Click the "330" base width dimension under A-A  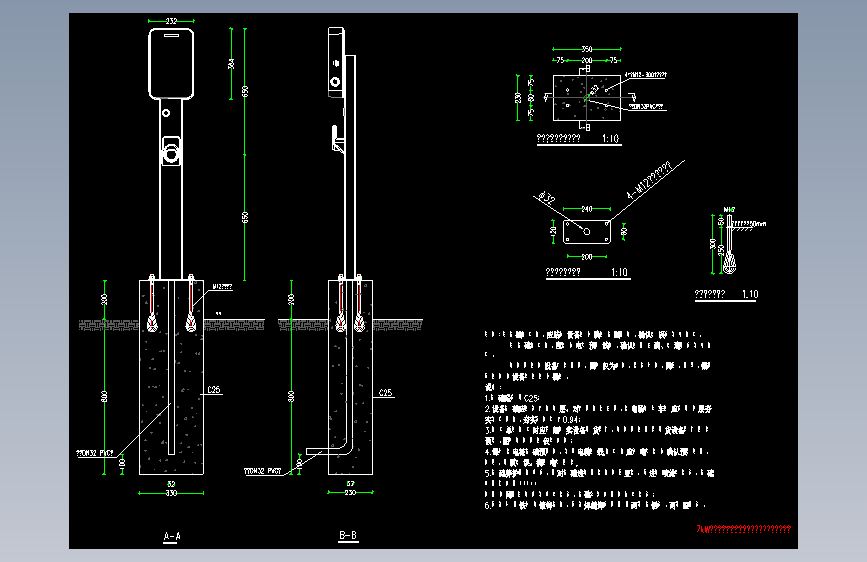pyautogui.click(x=171, y=493)
